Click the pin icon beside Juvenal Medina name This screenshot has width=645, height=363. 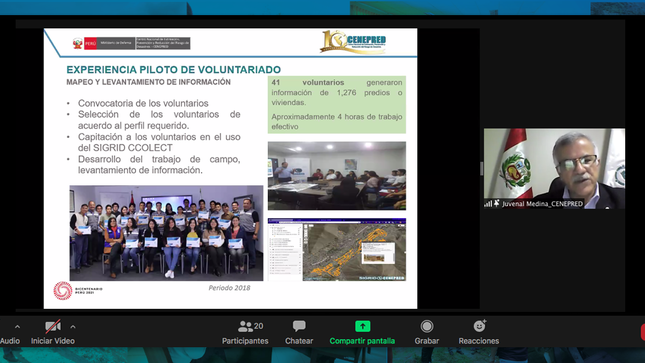pos(497,203)
